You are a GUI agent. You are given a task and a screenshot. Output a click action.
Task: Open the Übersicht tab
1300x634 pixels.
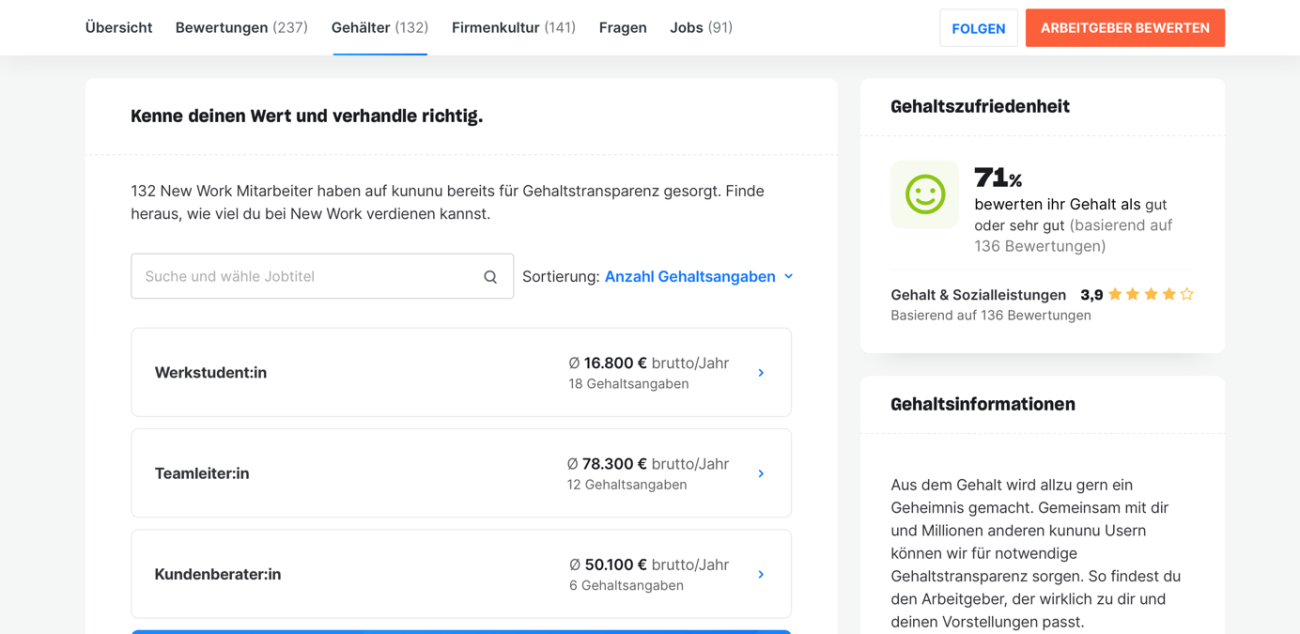119,28
